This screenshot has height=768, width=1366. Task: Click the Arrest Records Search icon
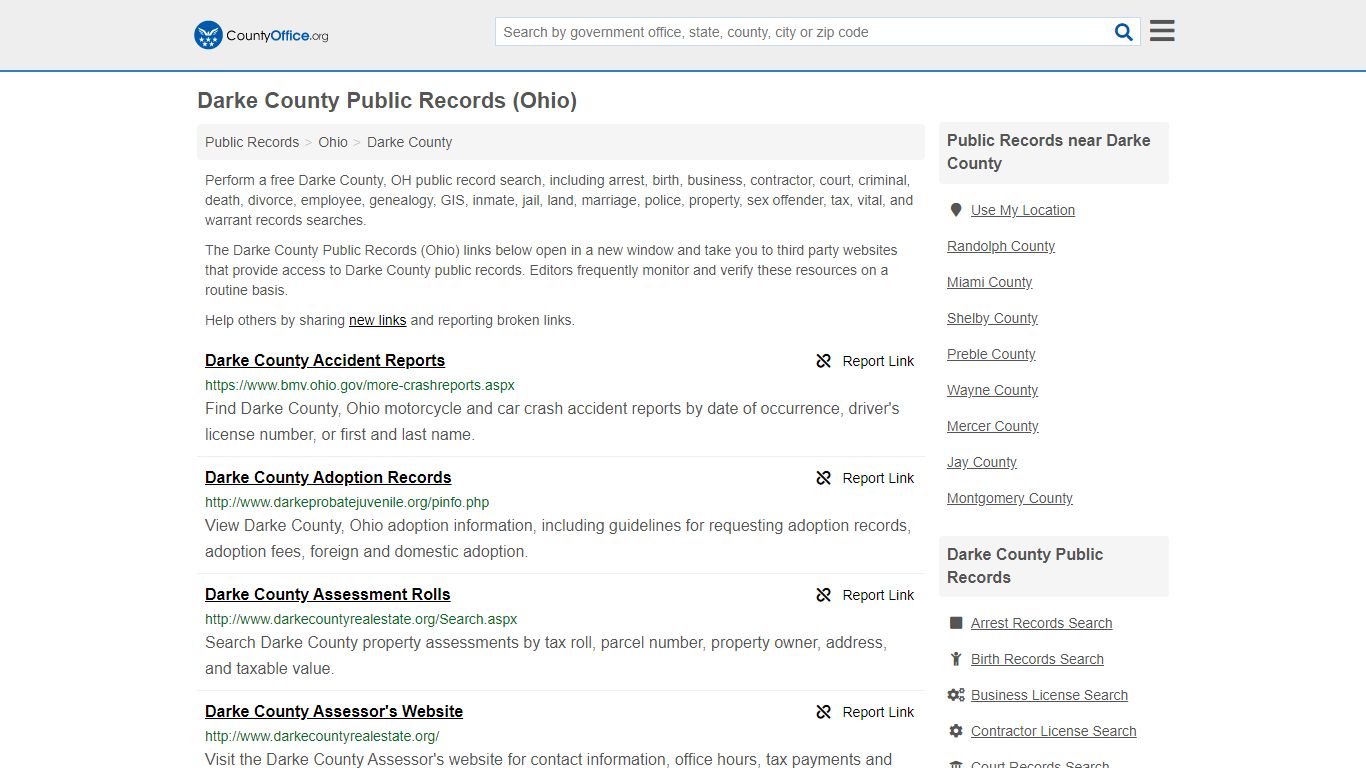point(956,623)
